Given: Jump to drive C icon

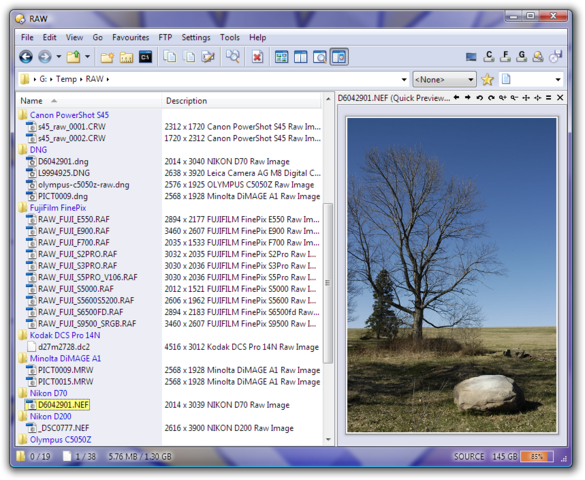Looking at the screenshot, I should point(488,56).
